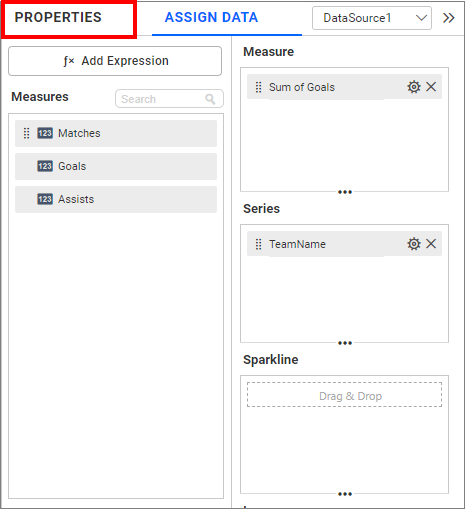Click the Sparkline Drag & Drop area
This screenshot has width=465, height=509.
344,395
